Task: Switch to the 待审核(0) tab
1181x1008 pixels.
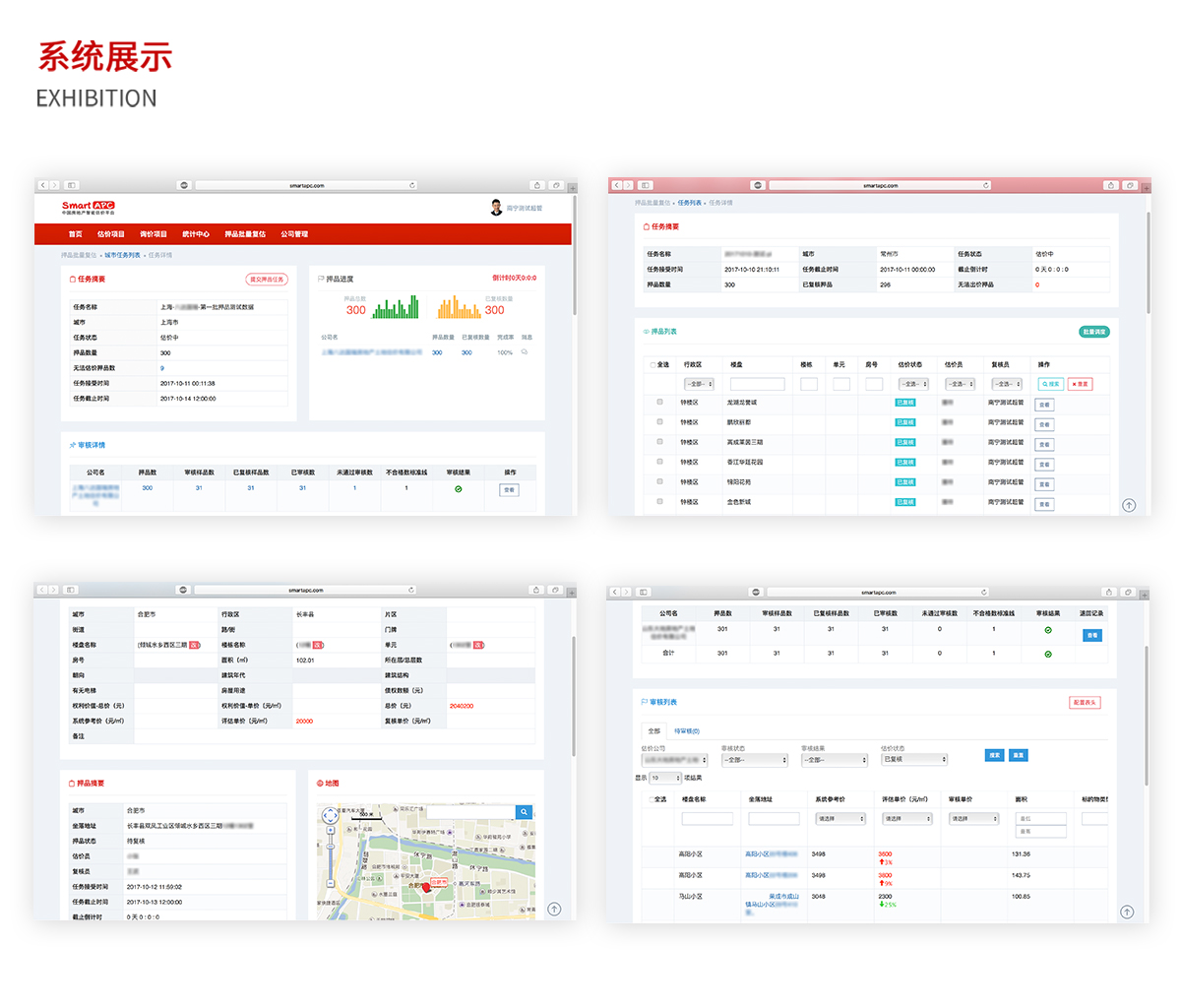Action: (x=686, y=731)
